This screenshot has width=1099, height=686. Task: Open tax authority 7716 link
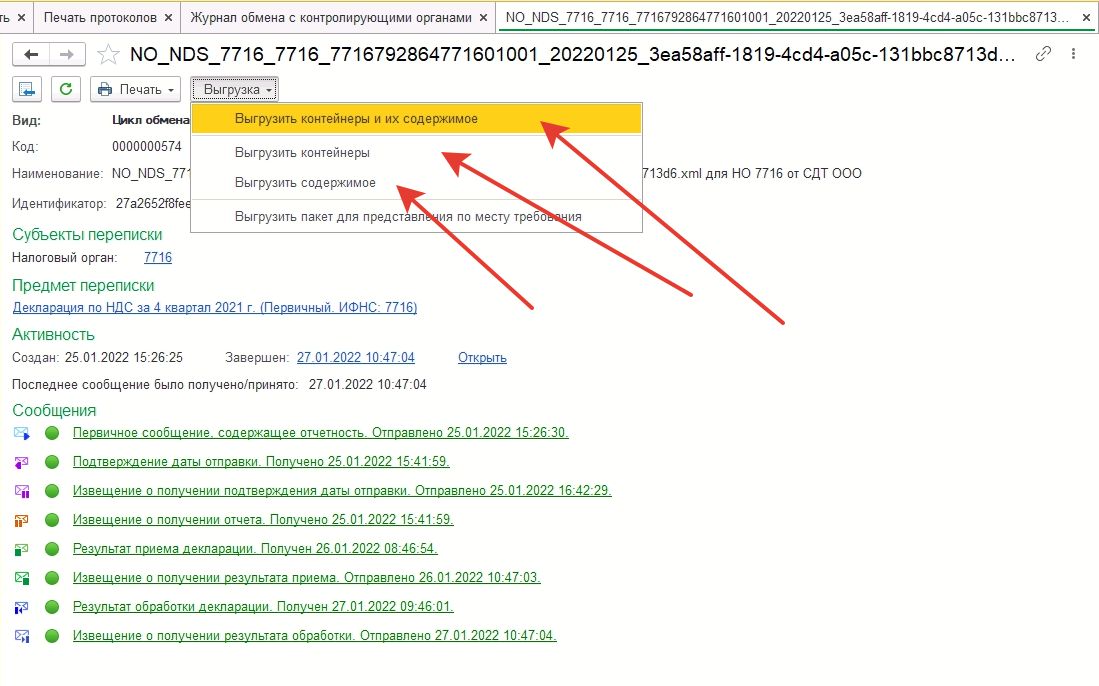[158, 258]
